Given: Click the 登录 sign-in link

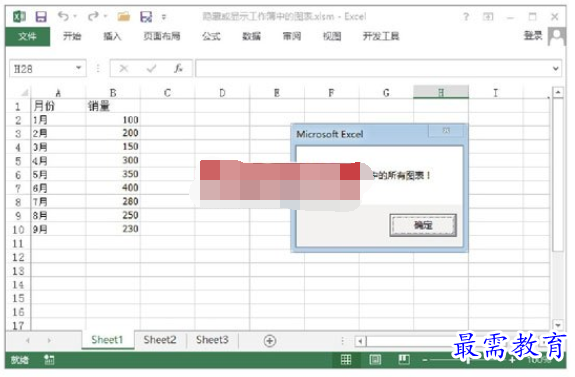Looking at the screenshot, I should pyautogui.click(x=533, y=36).
